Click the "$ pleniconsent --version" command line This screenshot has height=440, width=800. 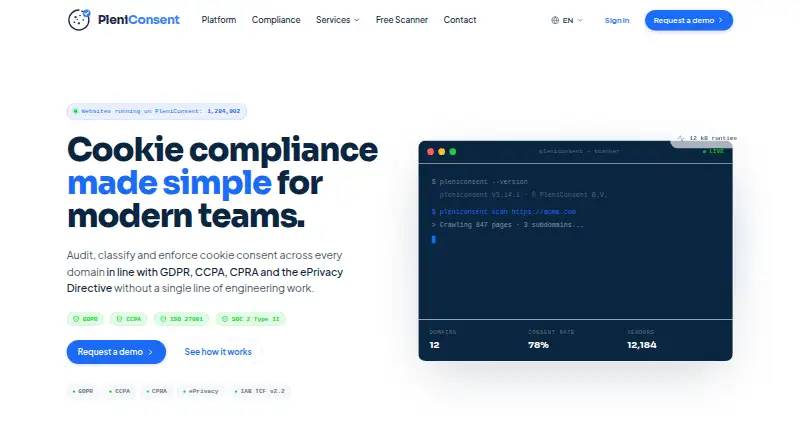click(480, 182)
